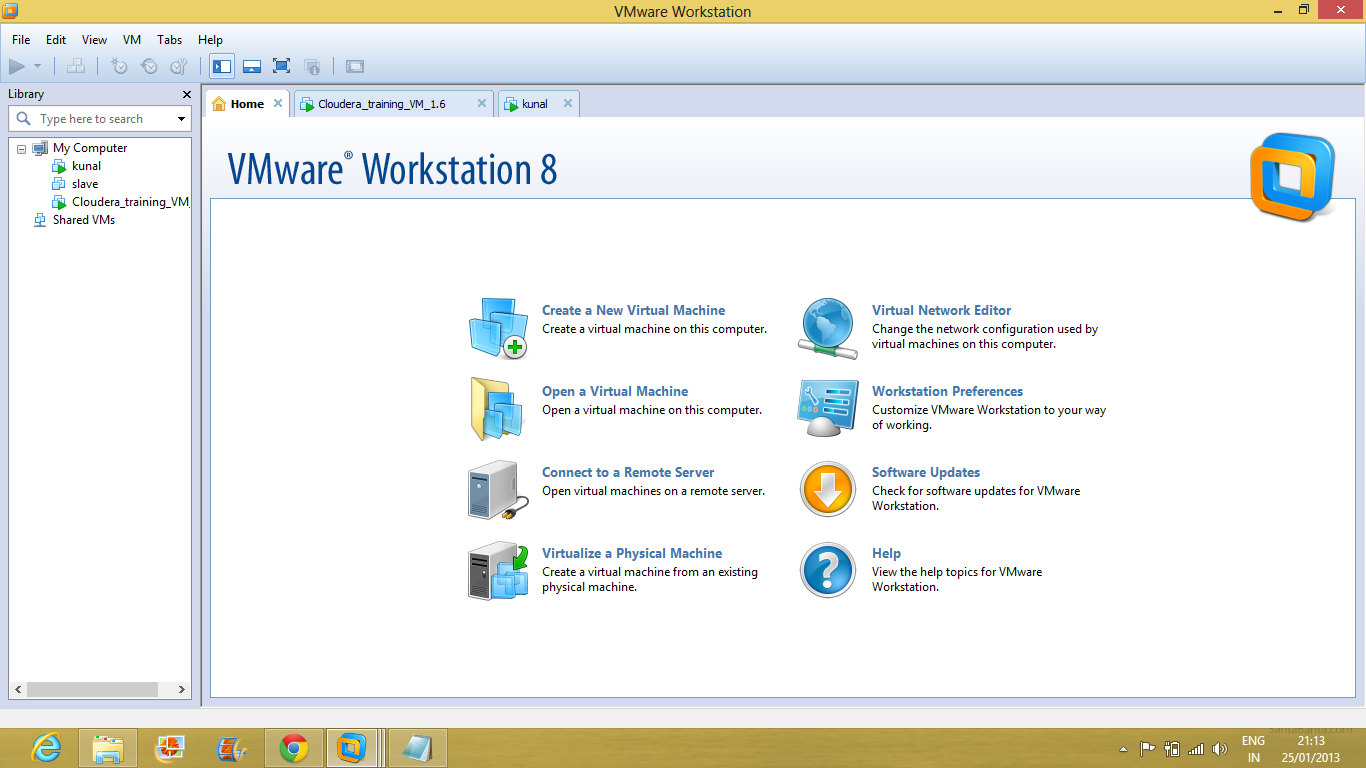Click the Help link on Home page
The height and width of the screenshot is (768, 1366).
click(x=886, y=554)
